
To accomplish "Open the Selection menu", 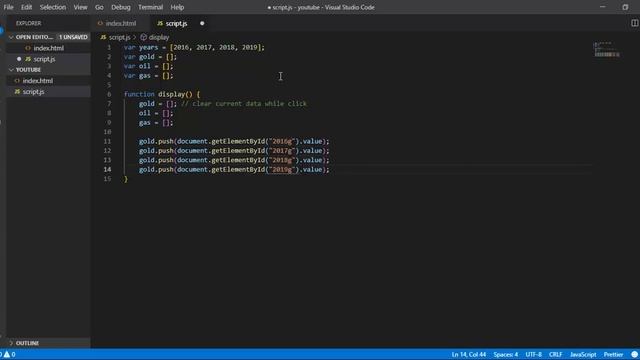I will (x=53, y=7).
